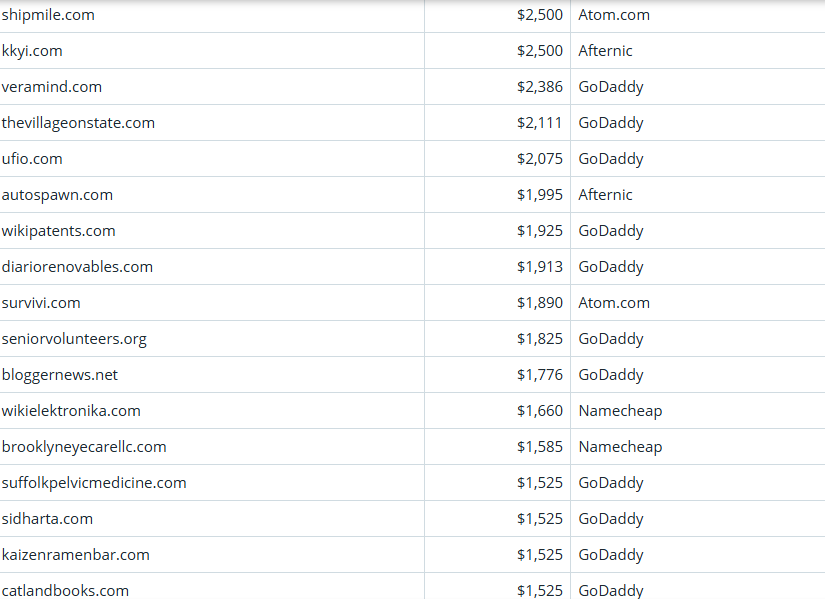The width and height of the screenshot is (825, 599).
Task: Open autospawn.com domain link
Action: click(x=57, y=195)
